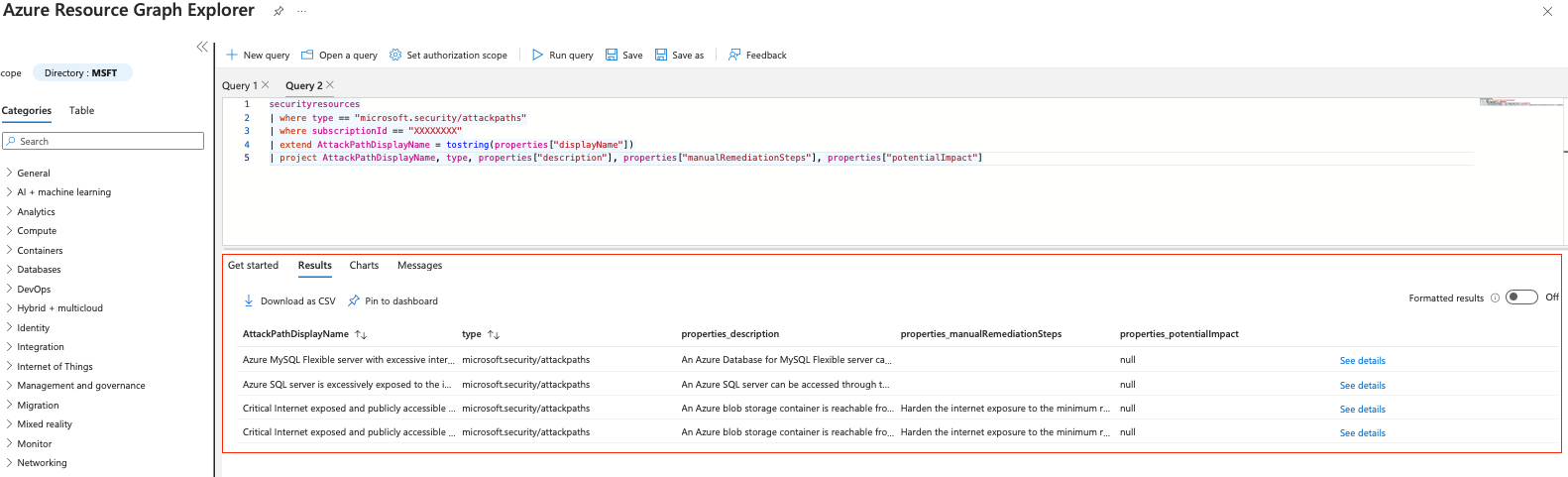Expand the Identity category
The image size is (1568, 477).
point(9,327)
